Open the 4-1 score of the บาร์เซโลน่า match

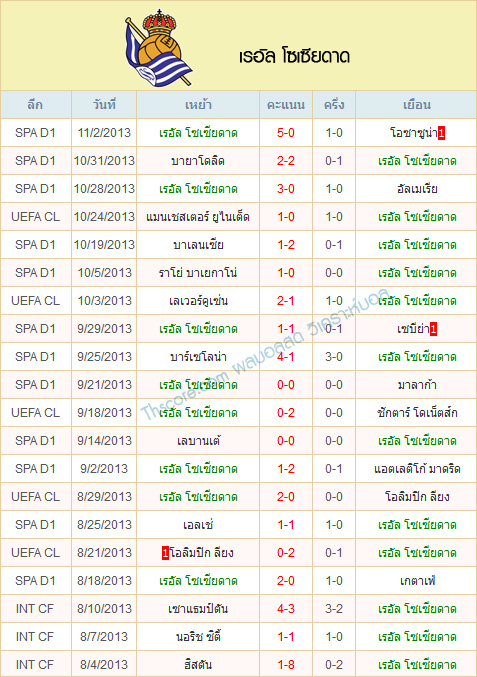click(x=286, y=357)
